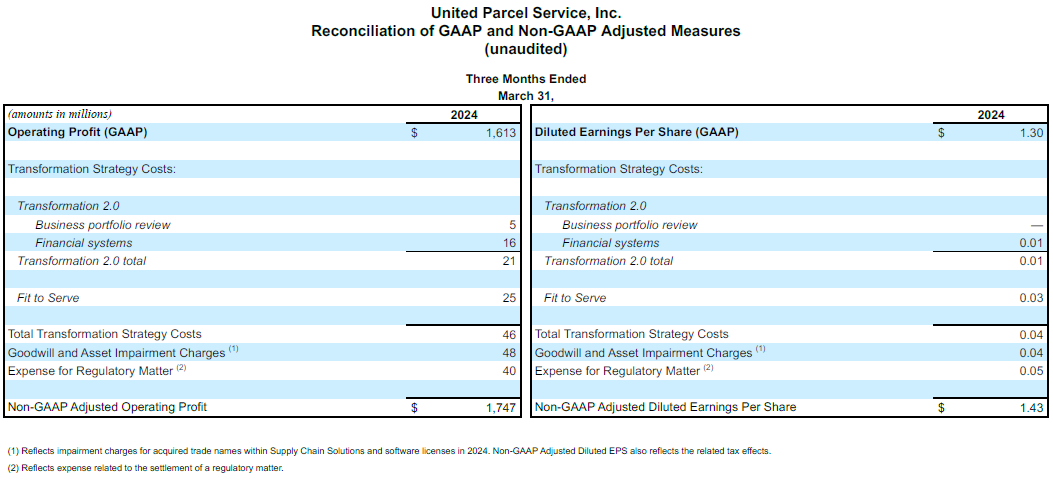Click "Total Transformation Strategy Costs" in left table
This screenshot has width=1053, height=480.
105,334
